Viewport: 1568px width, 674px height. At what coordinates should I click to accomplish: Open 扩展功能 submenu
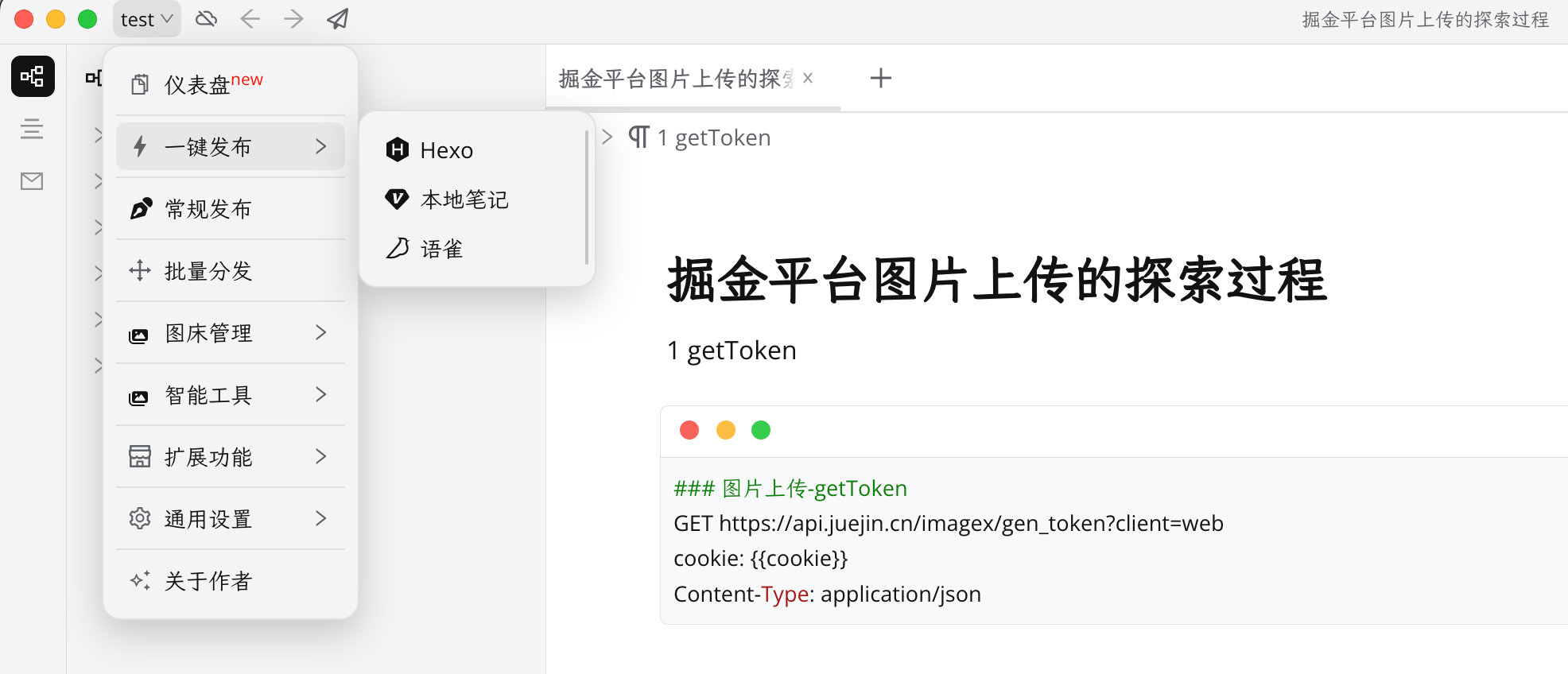pyautogui.click(x=231, y=456)
